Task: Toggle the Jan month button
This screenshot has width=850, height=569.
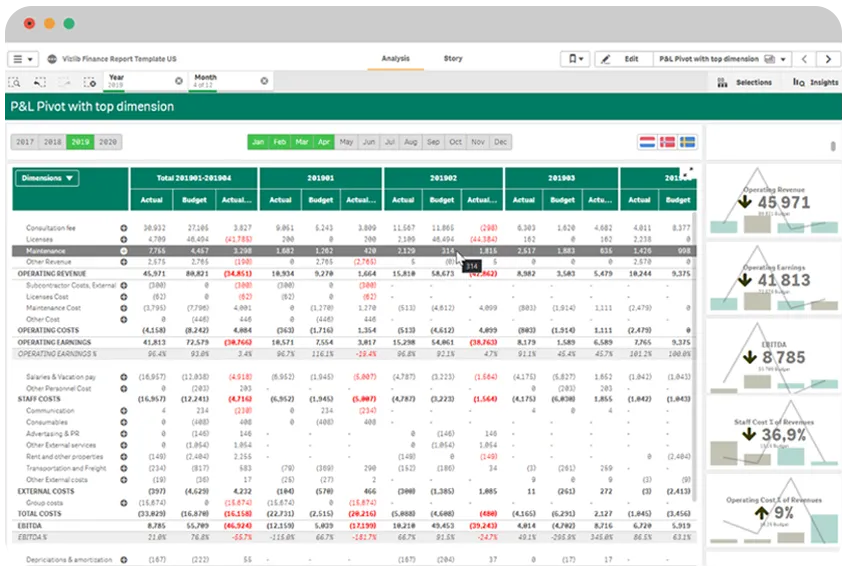Action: click(259, 143)
